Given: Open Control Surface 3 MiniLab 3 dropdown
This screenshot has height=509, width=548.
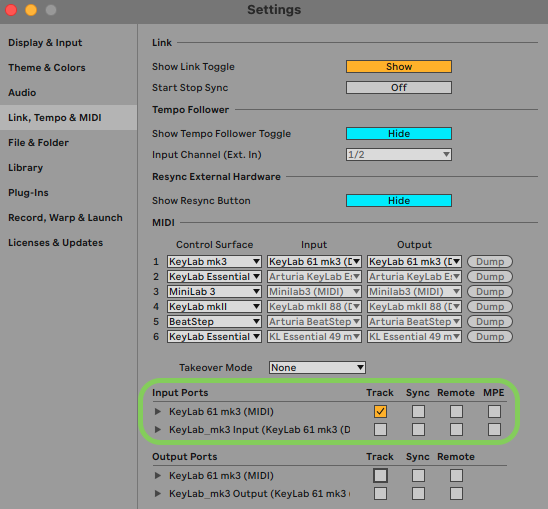Looking at the screenshot, I should 214,292.
